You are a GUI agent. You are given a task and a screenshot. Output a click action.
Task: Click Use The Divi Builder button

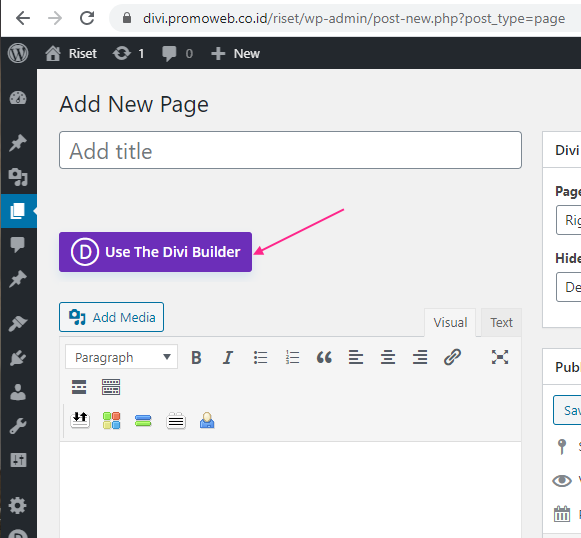click(x=155, y=252)
